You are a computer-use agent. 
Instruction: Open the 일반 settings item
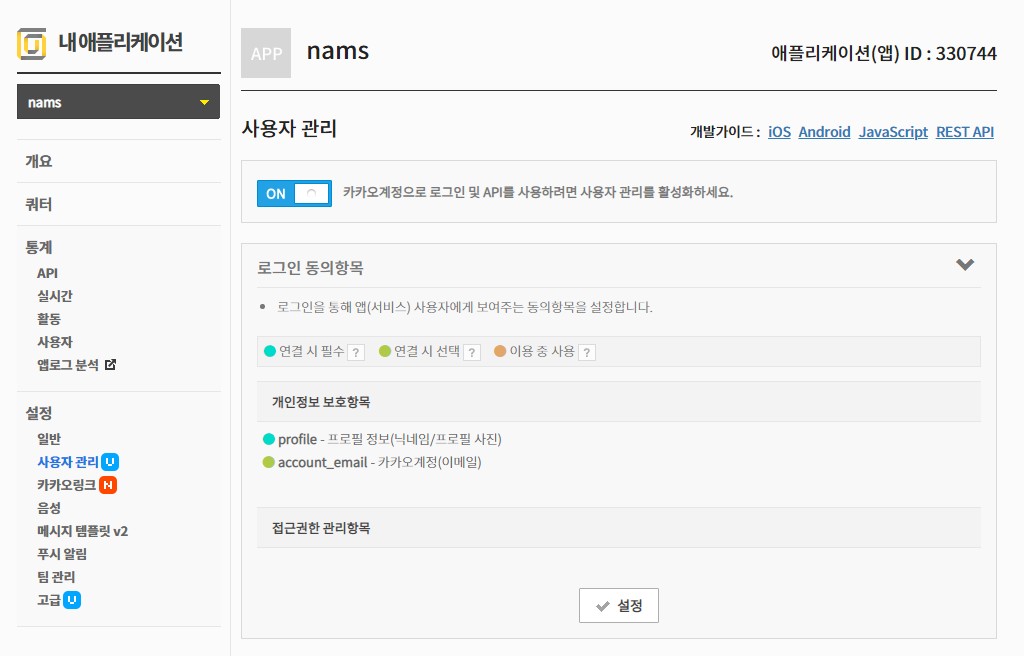pos(49,438)
